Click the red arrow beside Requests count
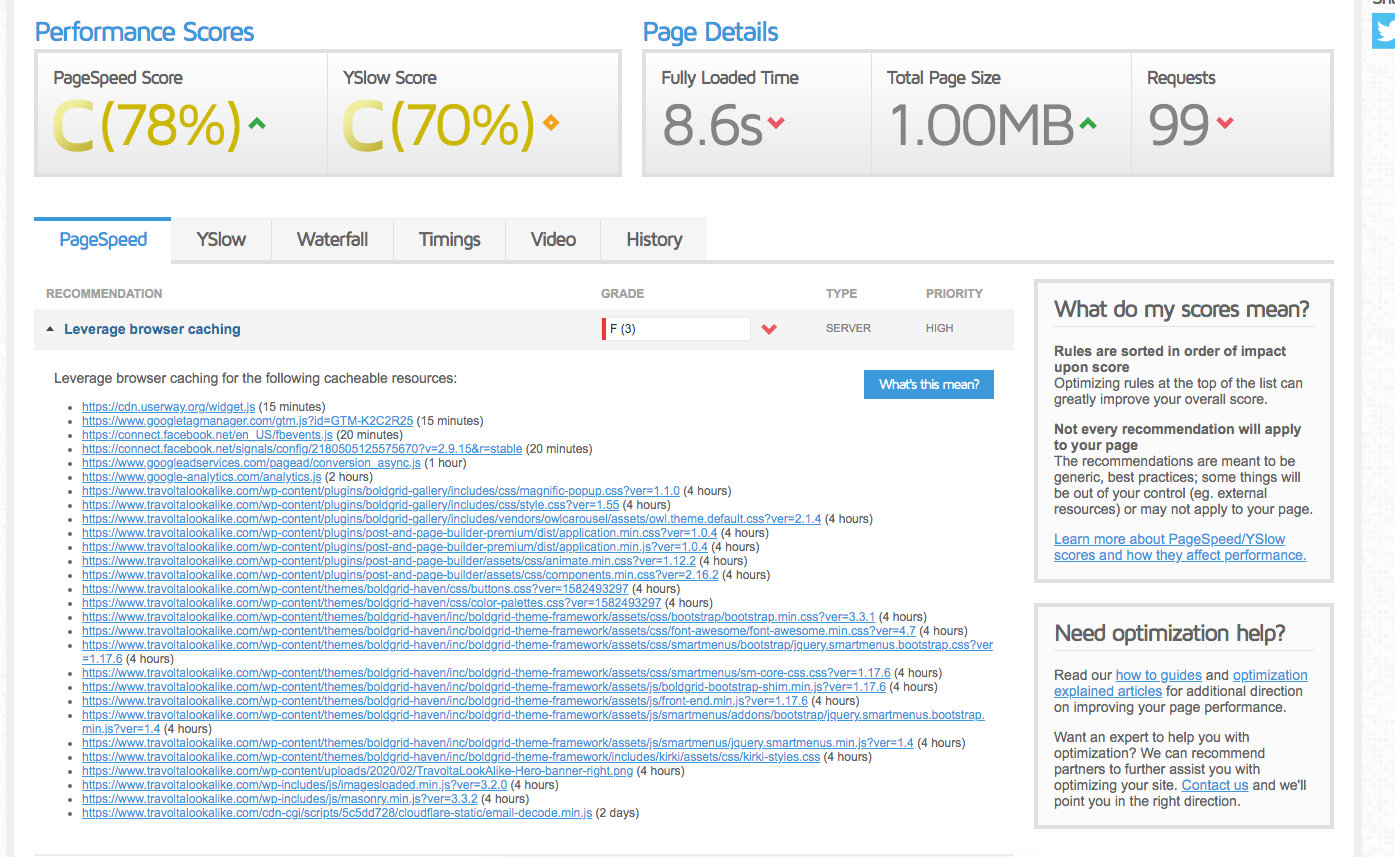This screenshot has height=857, width=1395. [x=1225, y=123]
